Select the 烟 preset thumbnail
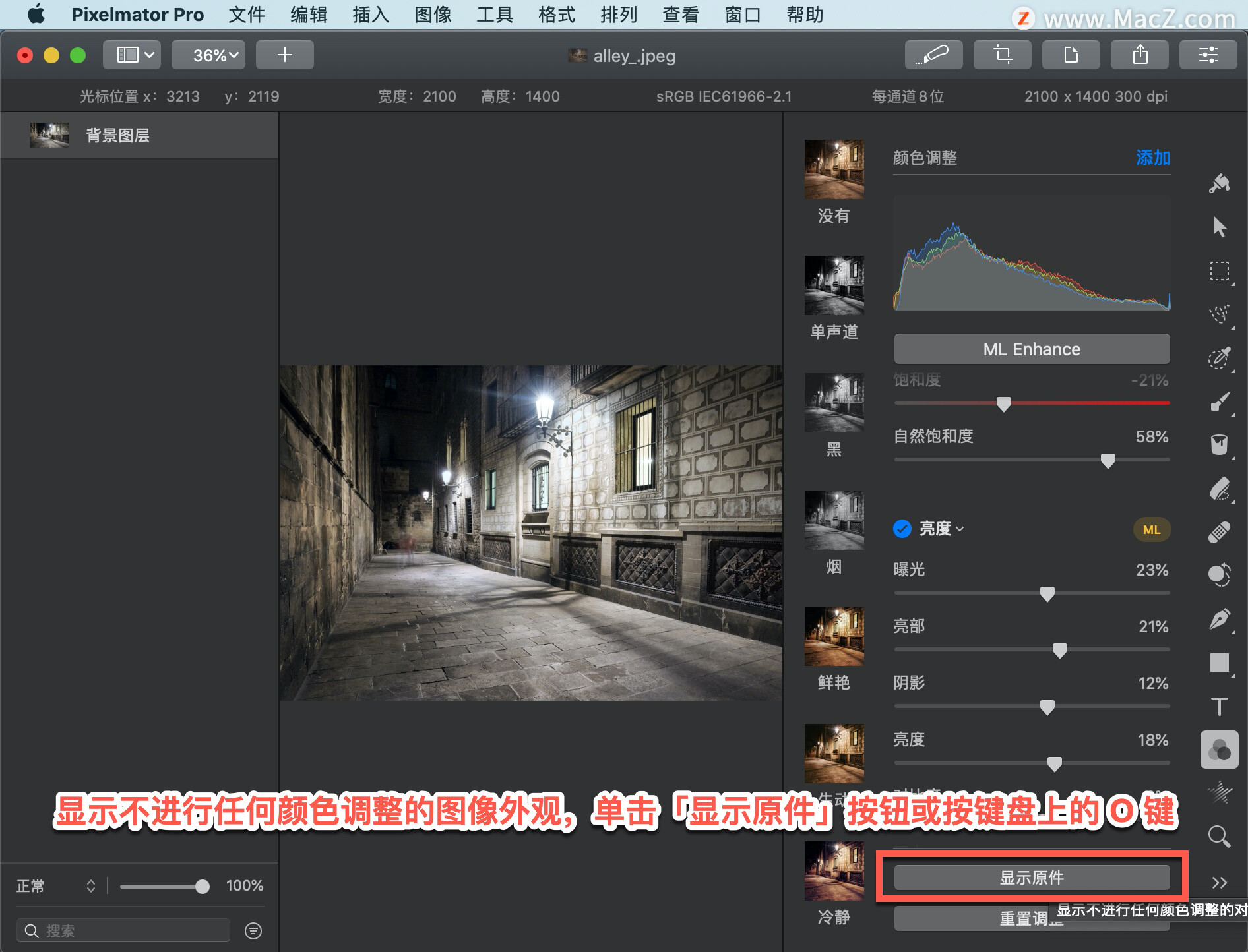Viewport: 1248px width, 952px height. (x=834, y=520)
